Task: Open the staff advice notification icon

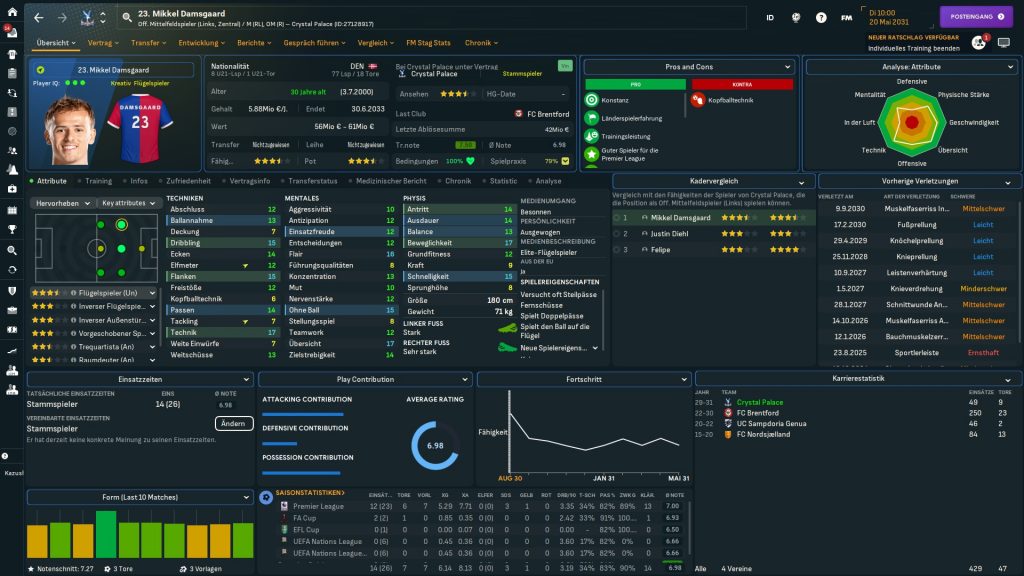Action: tap(978, 42)
